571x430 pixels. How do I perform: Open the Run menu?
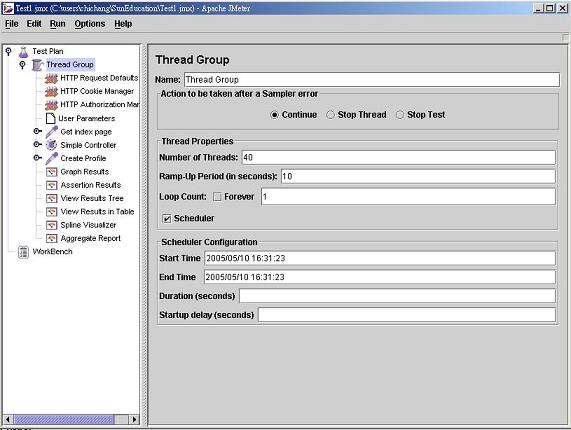pos(58,24)
